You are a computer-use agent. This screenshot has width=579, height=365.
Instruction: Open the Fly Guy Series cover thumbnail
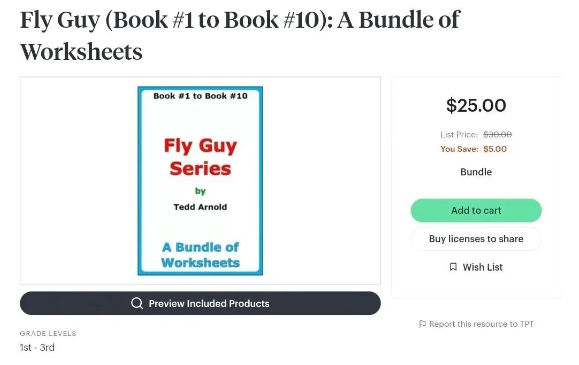click(x=200, y=181)
